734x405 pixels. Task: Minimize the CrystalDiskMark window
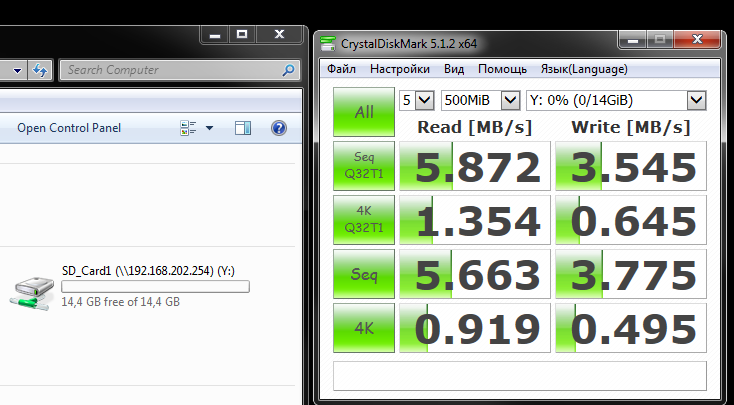[x=633, y=40]
